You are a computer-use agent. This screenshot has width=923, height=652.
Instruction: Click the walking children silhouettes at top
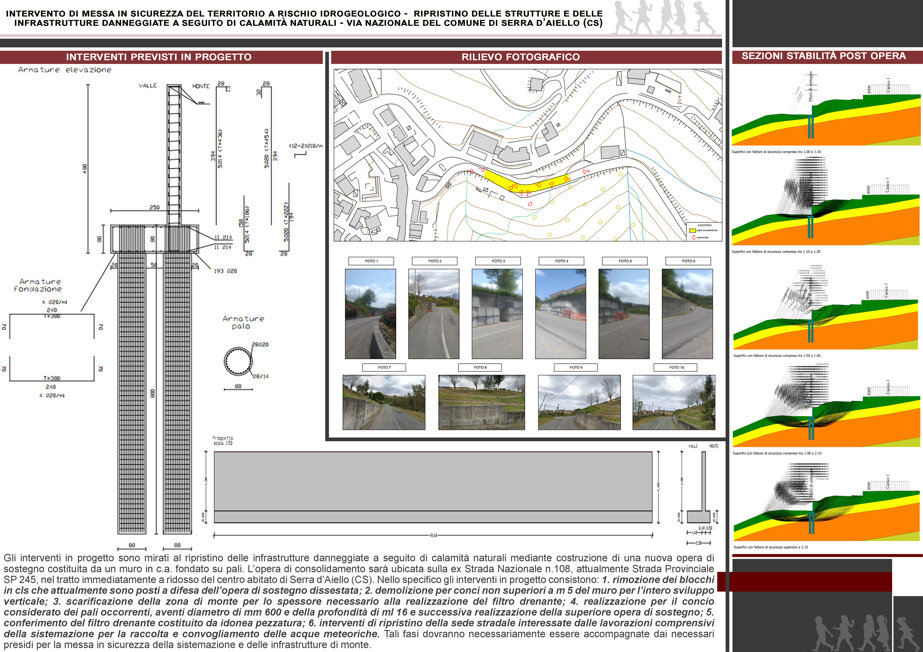(664, 18)
